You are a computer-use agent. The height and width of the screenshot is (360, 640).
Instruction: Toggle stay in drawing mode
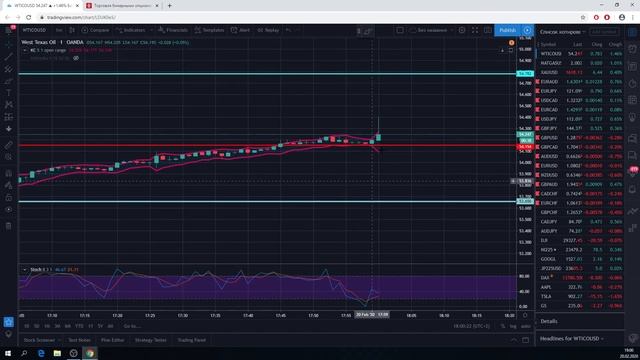pyautogui.click(x=8, y=185)
